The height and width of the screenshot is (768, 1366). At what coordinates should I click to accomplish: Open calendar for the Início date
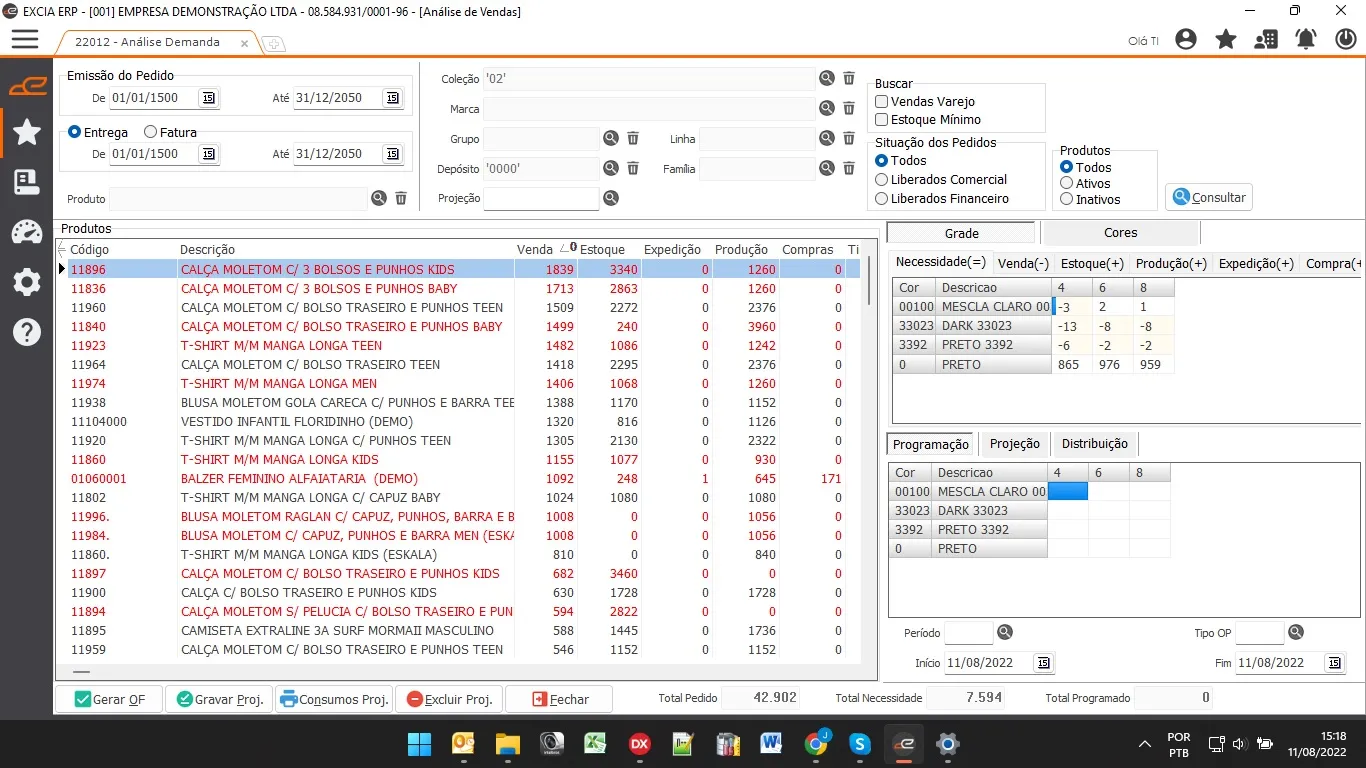1043,663
